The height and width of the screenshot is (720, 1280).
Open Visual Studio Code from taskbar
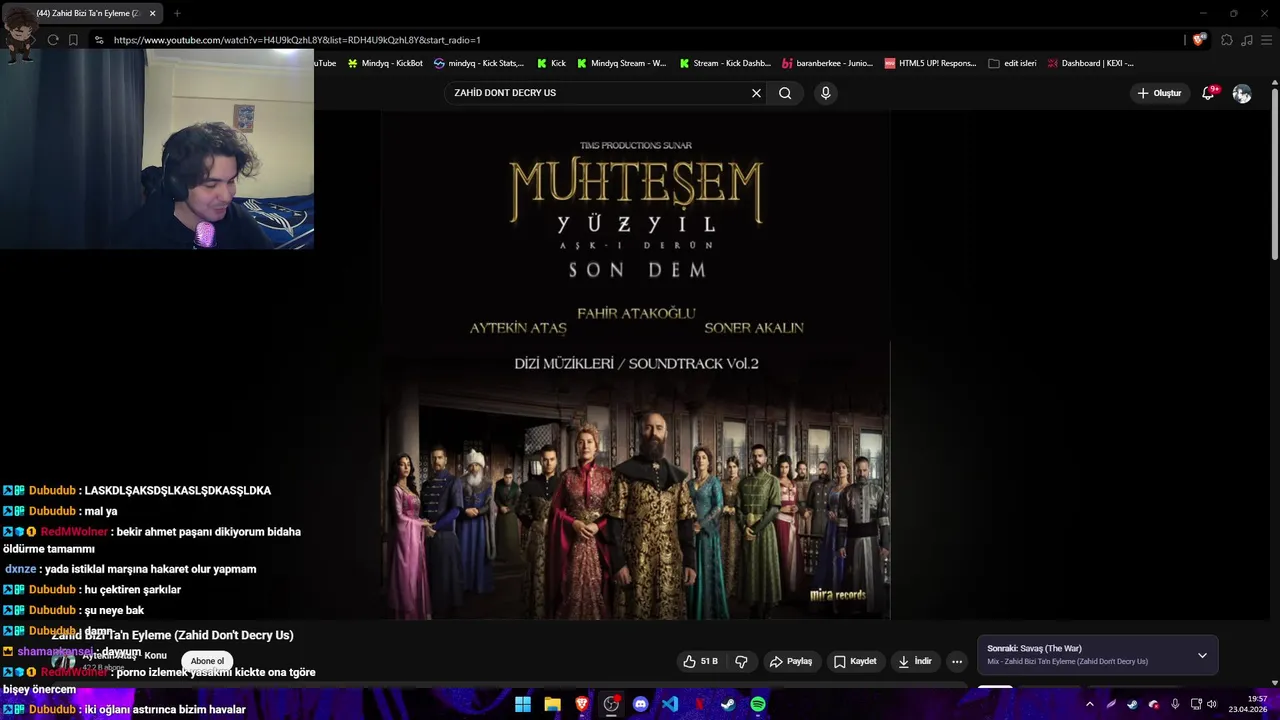(x=670, y=704)
